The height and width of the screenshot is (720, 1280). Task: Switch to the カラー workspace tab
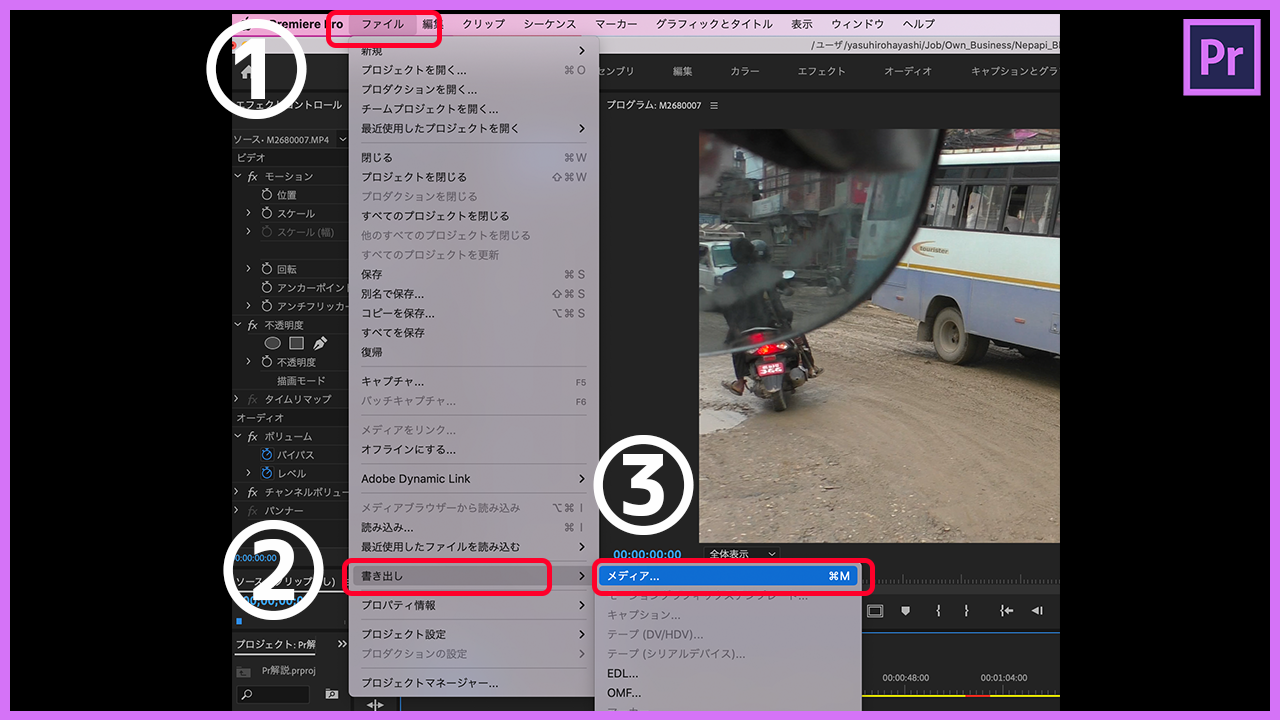[745, 72]
